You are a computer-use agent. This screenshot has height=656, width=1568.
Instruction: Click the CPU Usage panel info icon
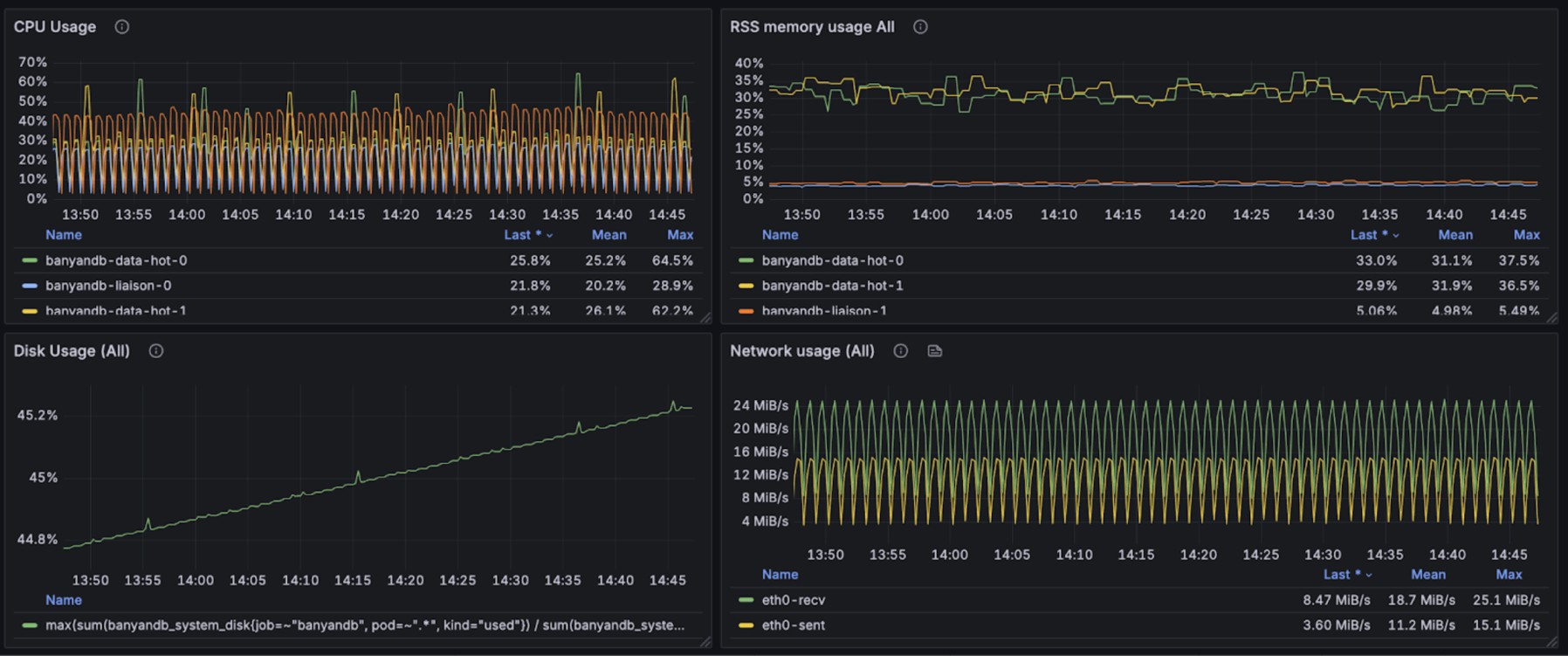[x=122, y=27]
